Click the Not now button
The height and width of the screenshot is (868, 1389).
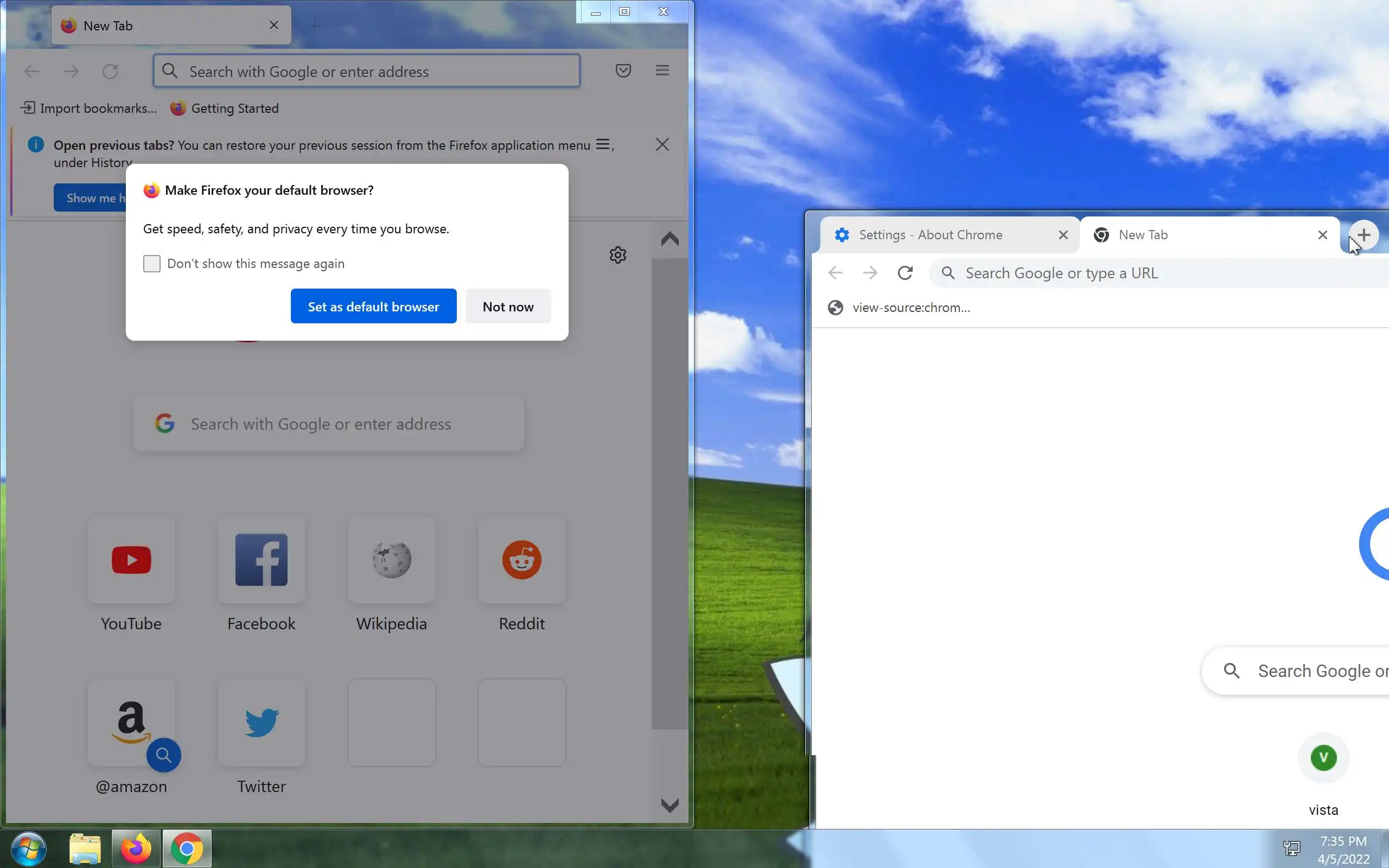pos(508,307)
